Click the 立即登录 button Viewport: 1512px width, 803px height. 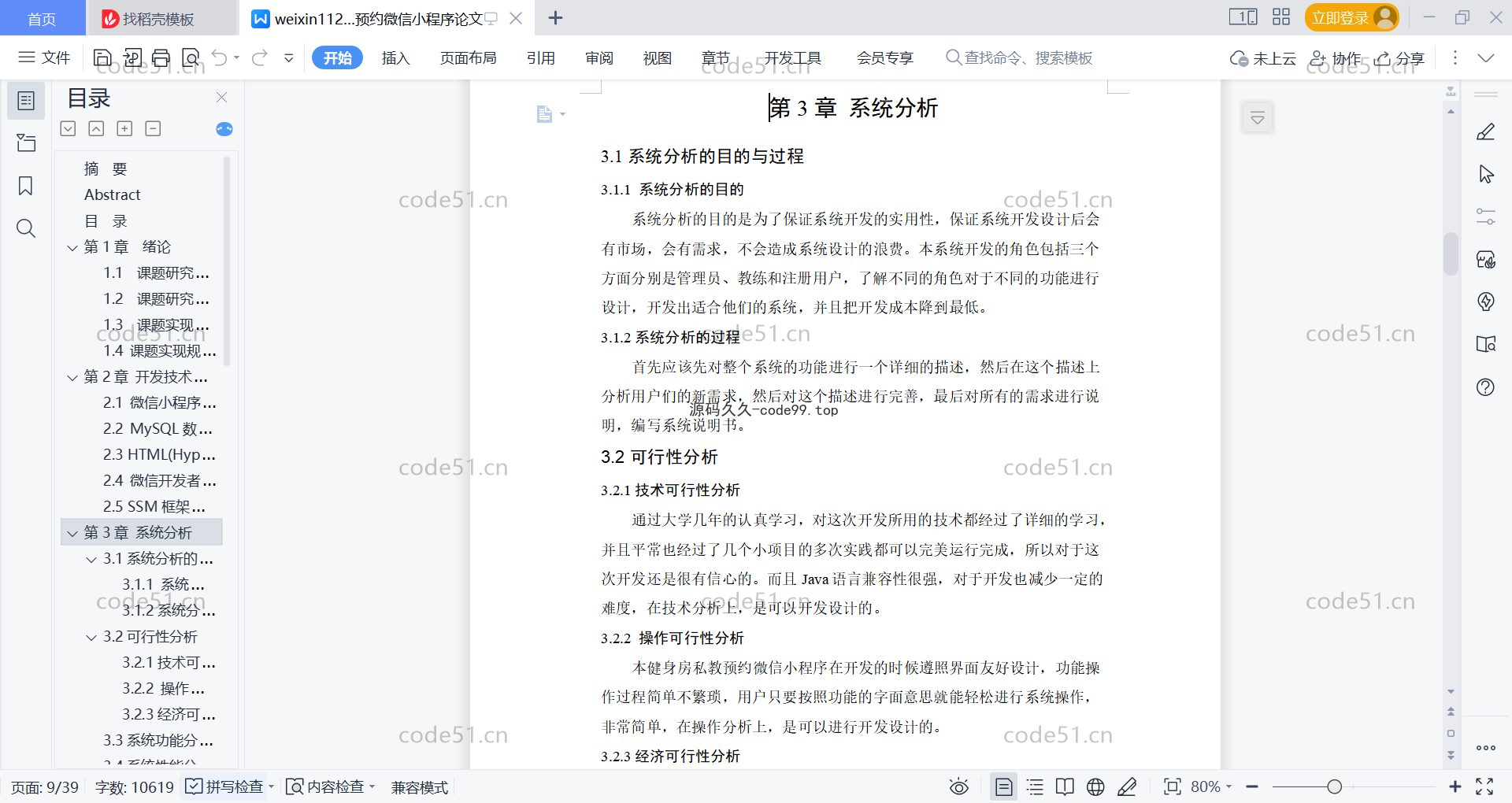click(1351, 17)
